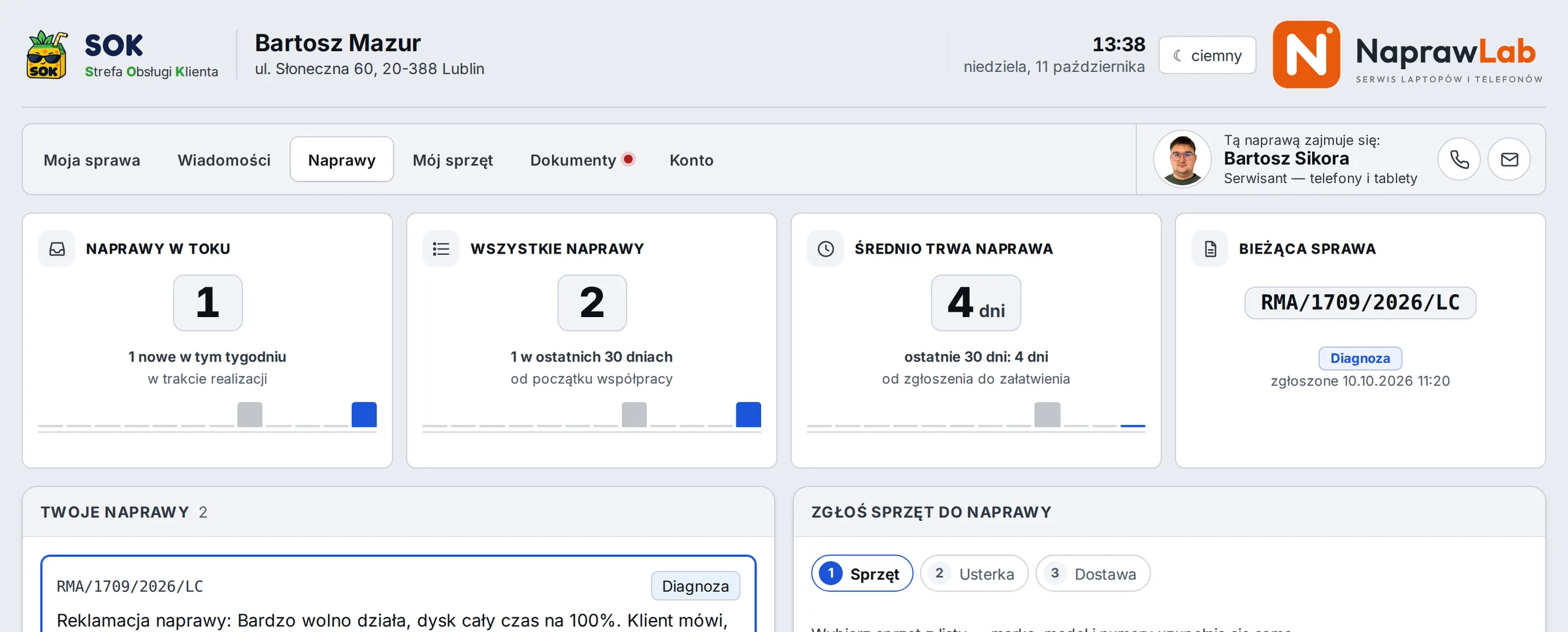1568x632 pixels.
Task: Click the red notification dot on Dokumenty
Action: click(x=629, y=159)
